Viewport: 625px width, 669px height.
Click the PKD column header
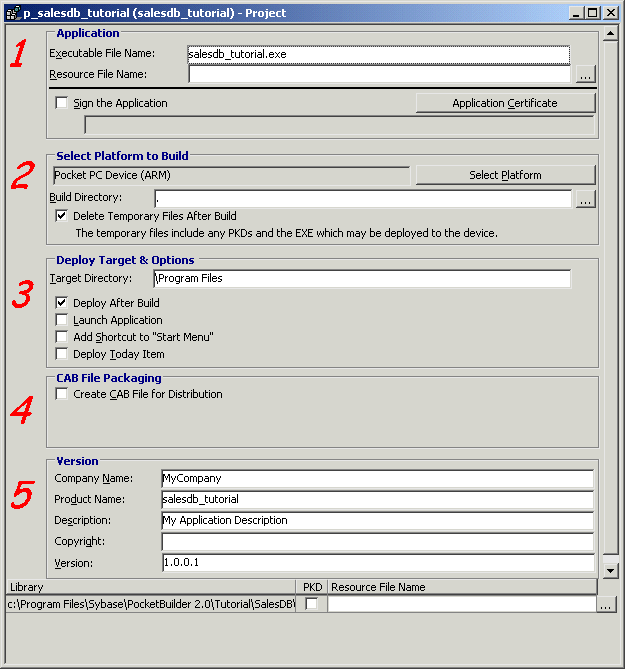(312, 587)
